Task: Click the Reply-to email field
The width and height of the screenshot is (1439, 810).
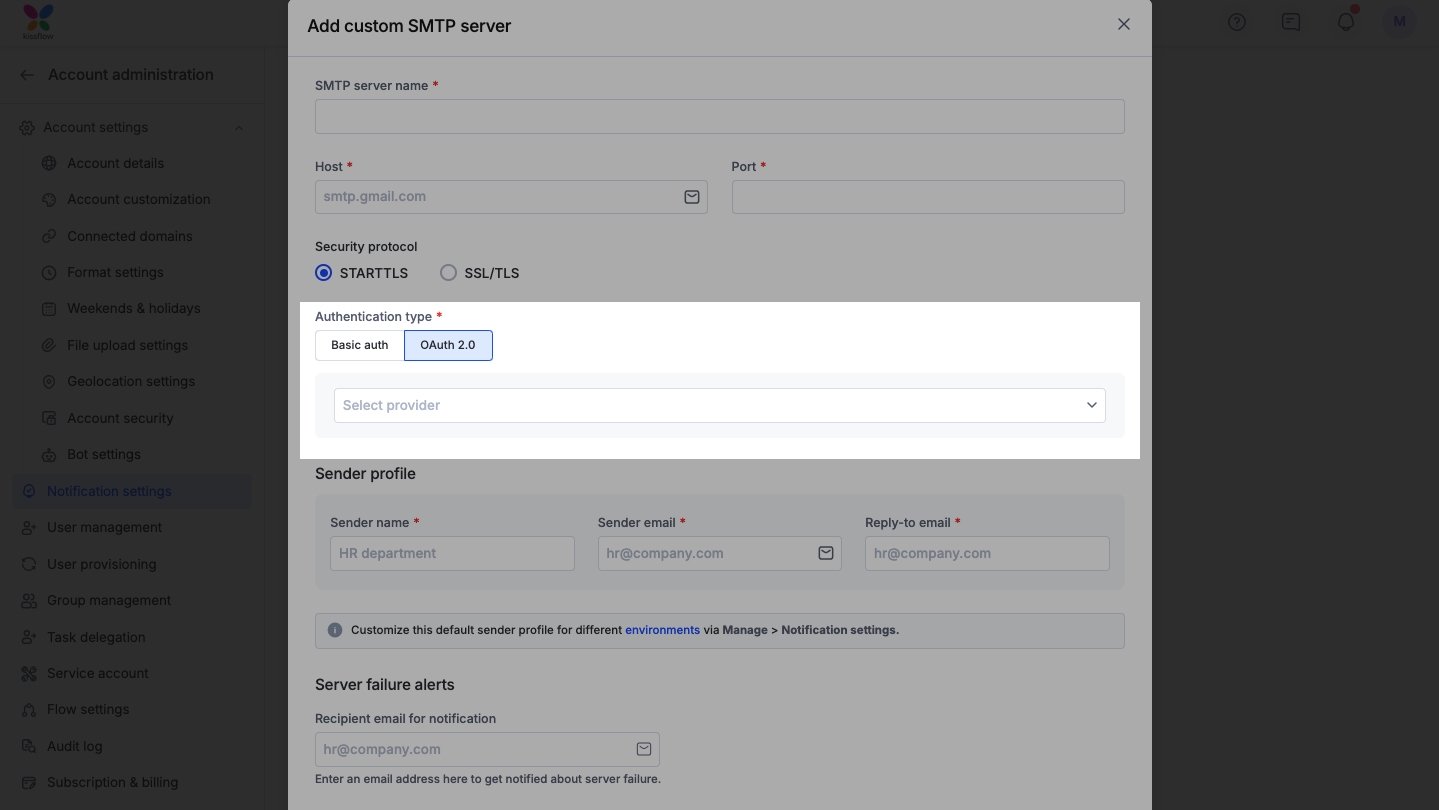Action: pyautogui.click(x=987, y=553)
